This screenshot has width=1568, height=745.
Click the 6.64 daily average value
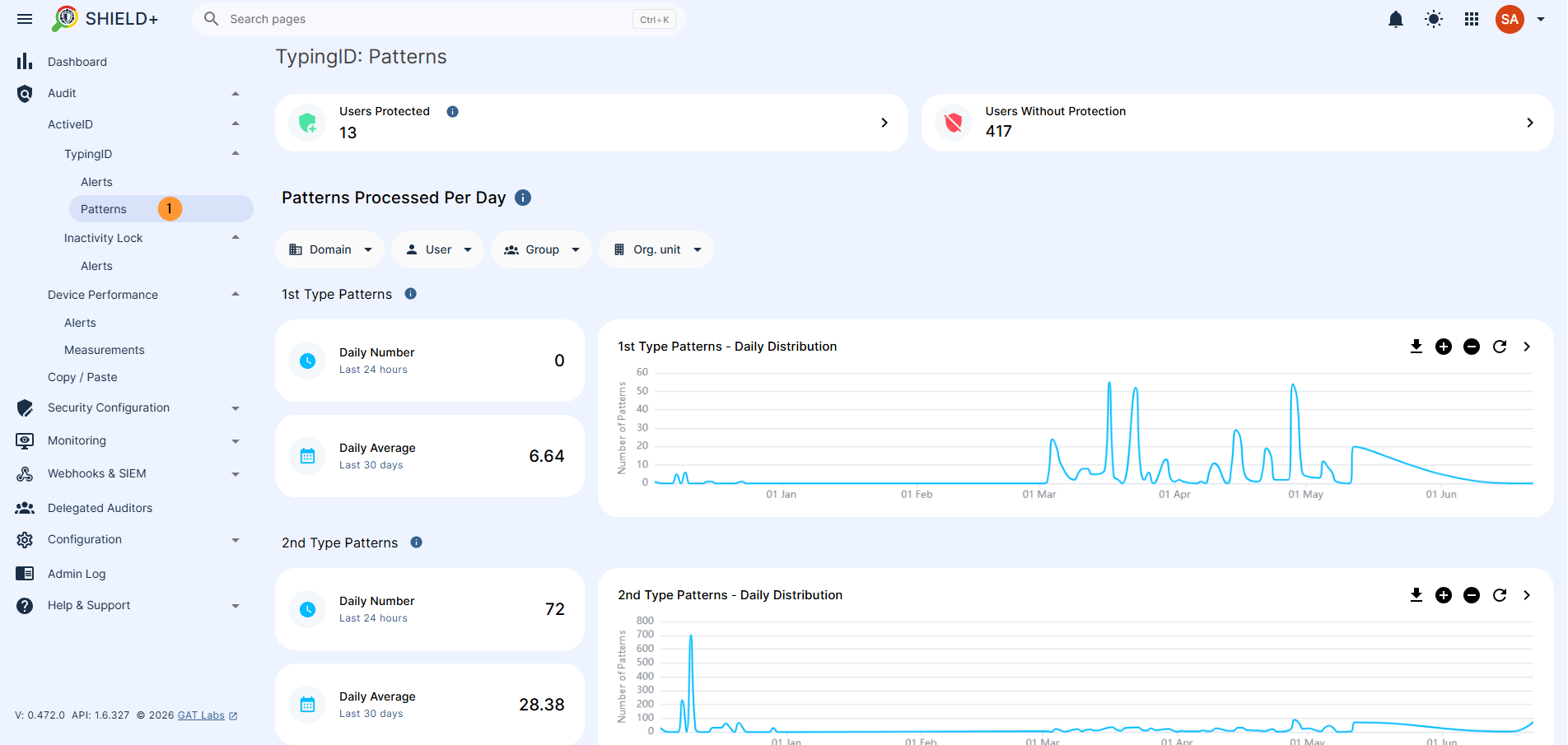(x=547, y=456)
